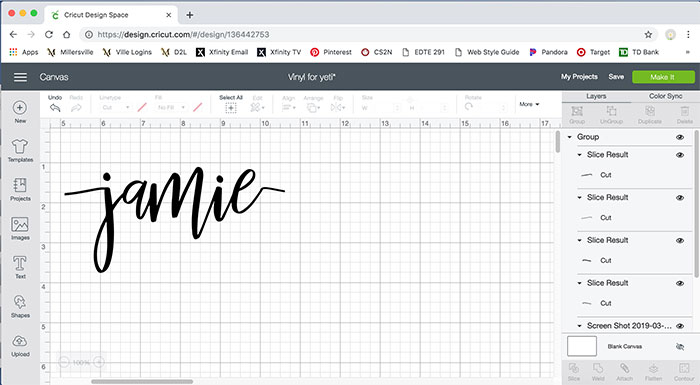This screenshot has height=385, width=700.
Task: Select the Text tool
Action: coord(20,264)
